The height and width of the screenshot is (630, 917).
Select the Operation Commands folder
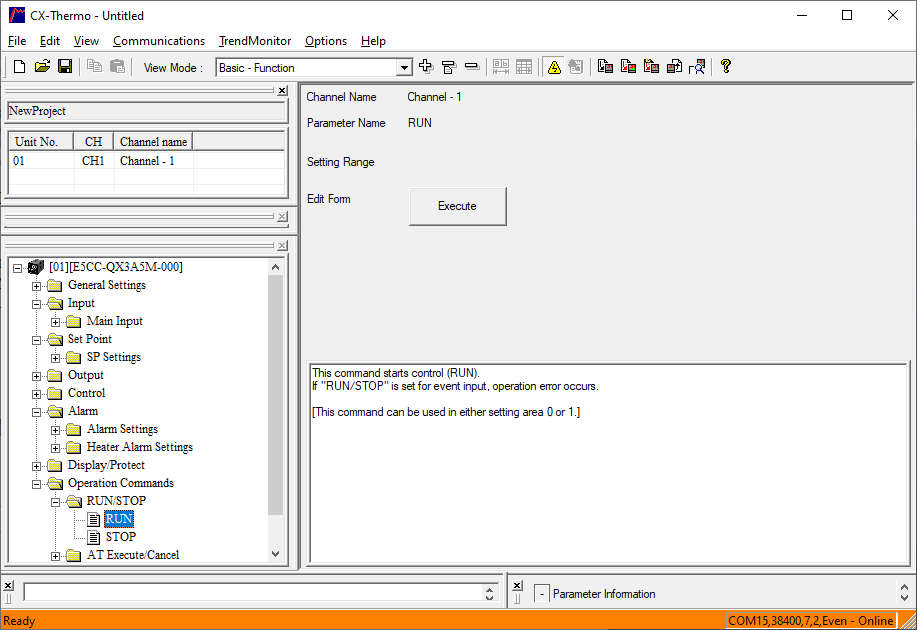pyautogui.click(x=120, y=483)
